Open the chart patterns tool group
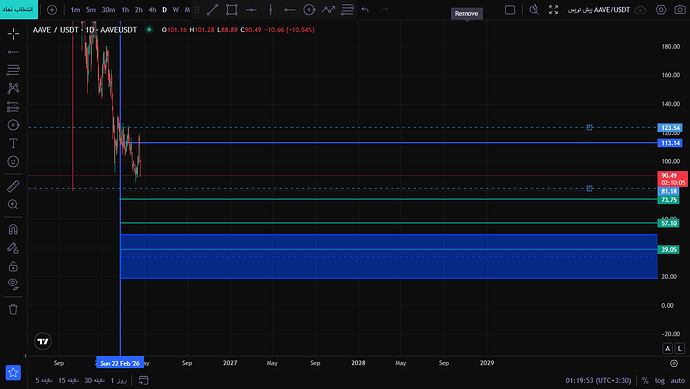Viewport: 690px width, 389px height. 13,88
